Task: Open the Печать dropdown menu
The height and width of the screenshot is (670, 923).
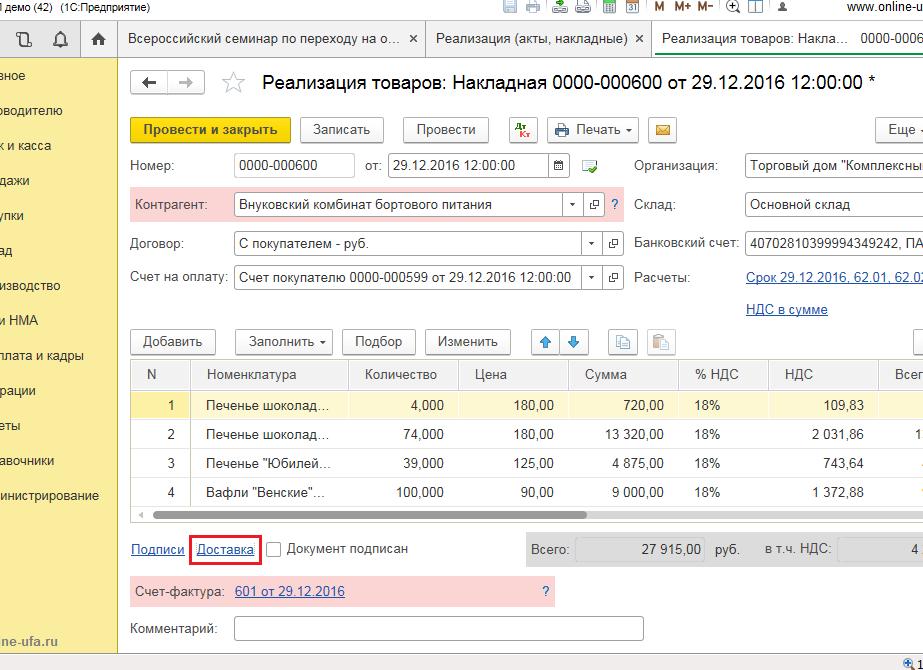Action: click(593, 130)
